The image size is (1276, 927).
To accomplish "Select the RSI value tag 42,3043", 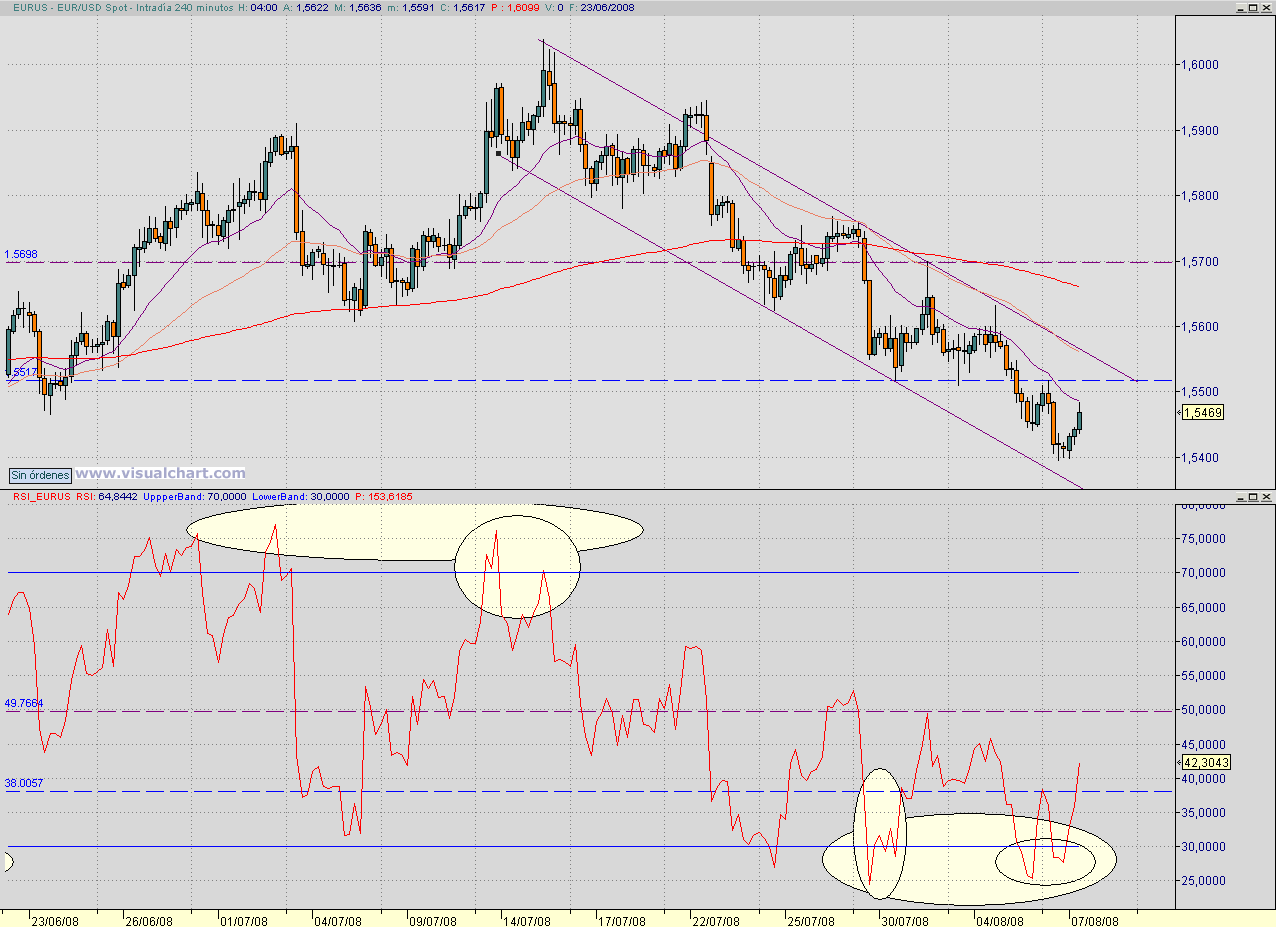I will pyautogui.click(x=1205, y=762).
